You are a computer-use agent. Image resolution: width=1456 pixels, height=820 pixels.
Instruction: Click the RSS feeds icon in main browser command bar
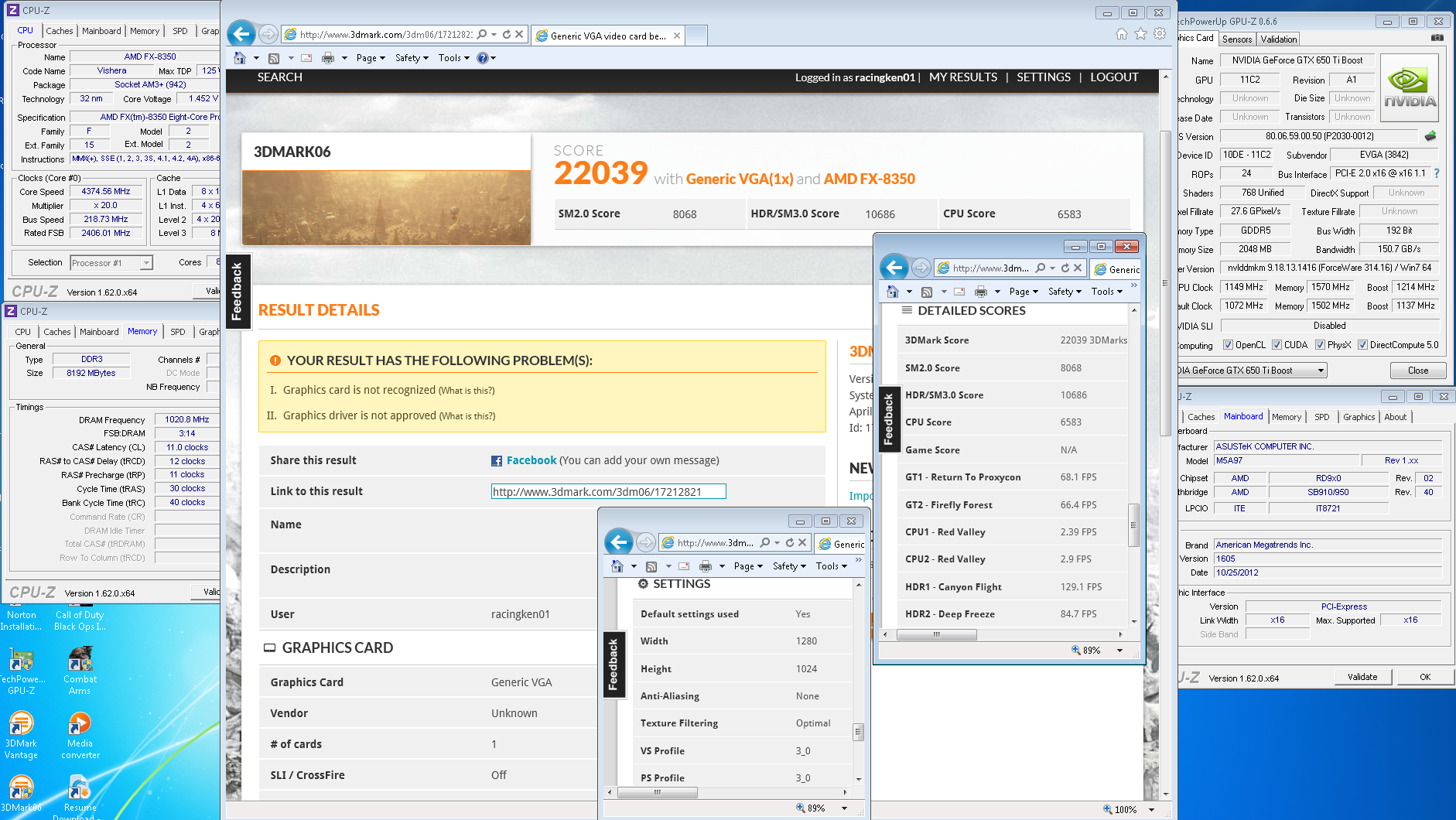coord(273,58)
